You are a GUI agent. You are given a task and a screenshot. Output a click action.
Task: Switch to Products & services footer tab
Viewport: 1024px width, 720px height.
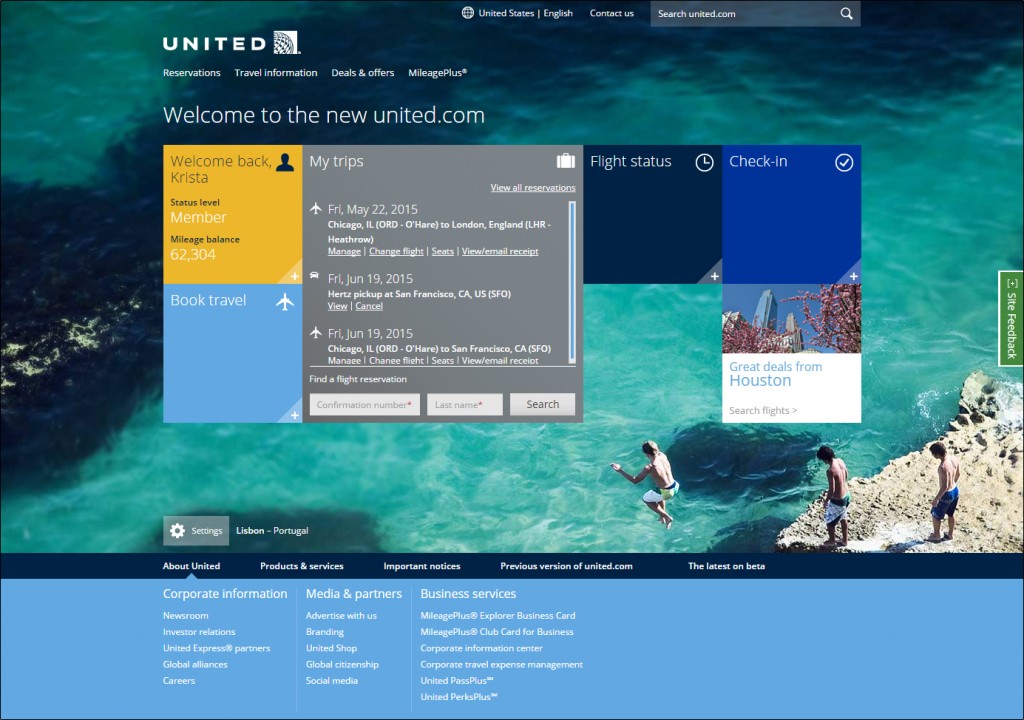tap(301, 566)
